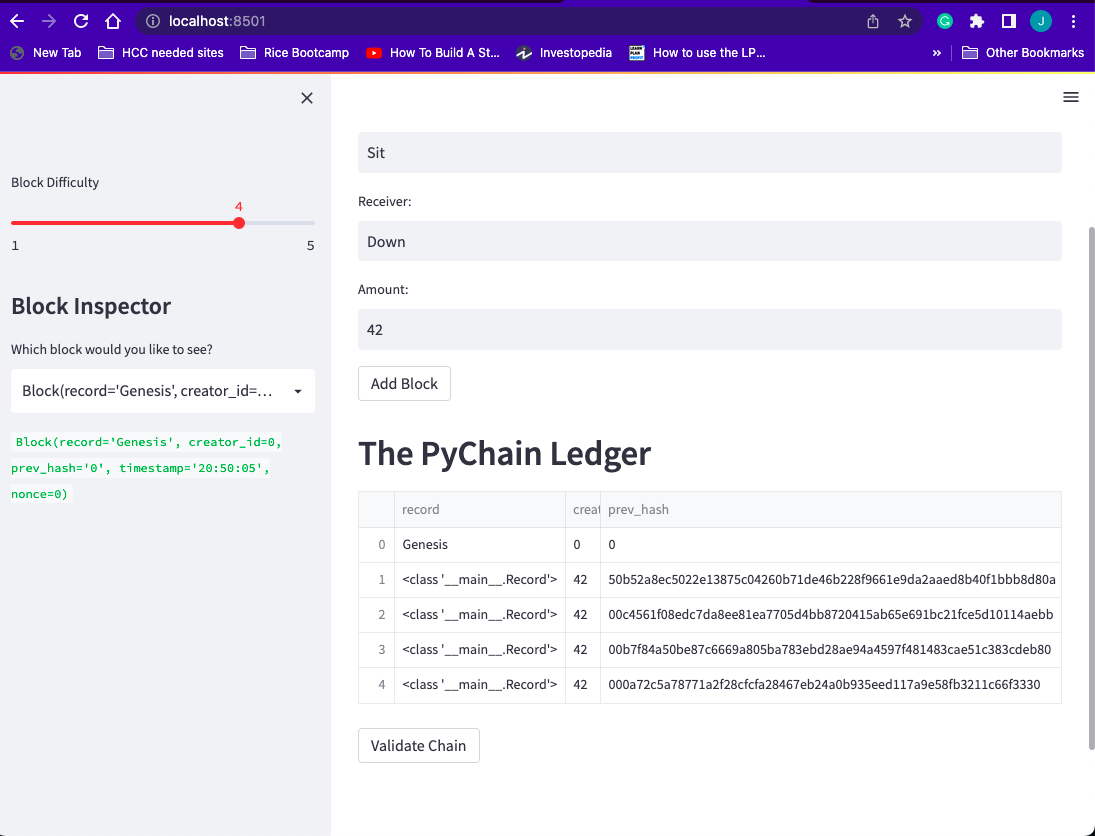Click the creator column header

pyautogui.click(x=583, y=509)
